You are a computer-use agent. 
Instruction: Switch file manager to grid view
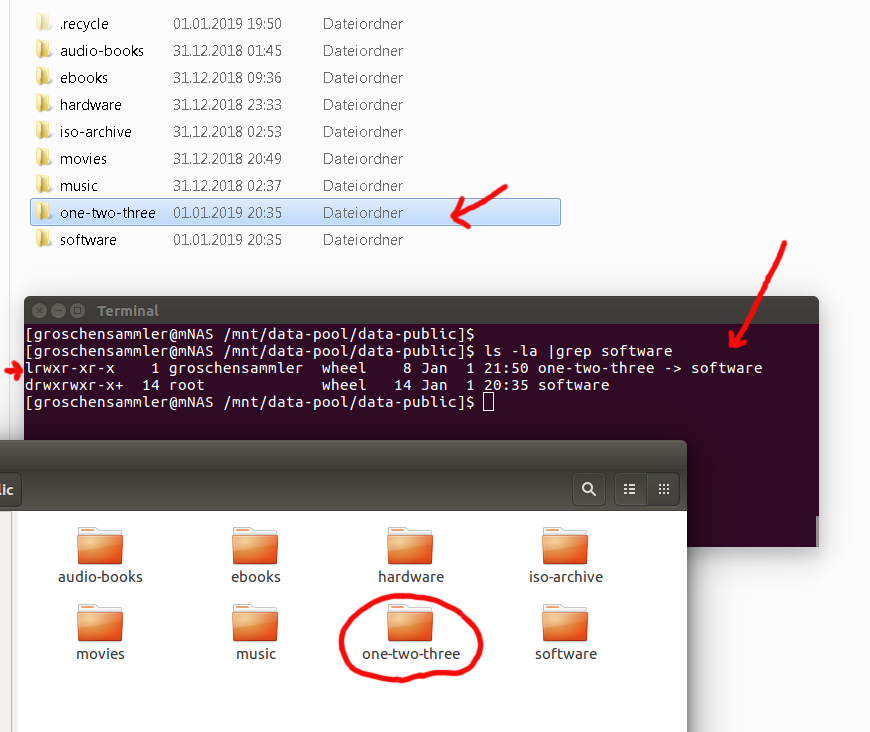(x=664, y=489)
